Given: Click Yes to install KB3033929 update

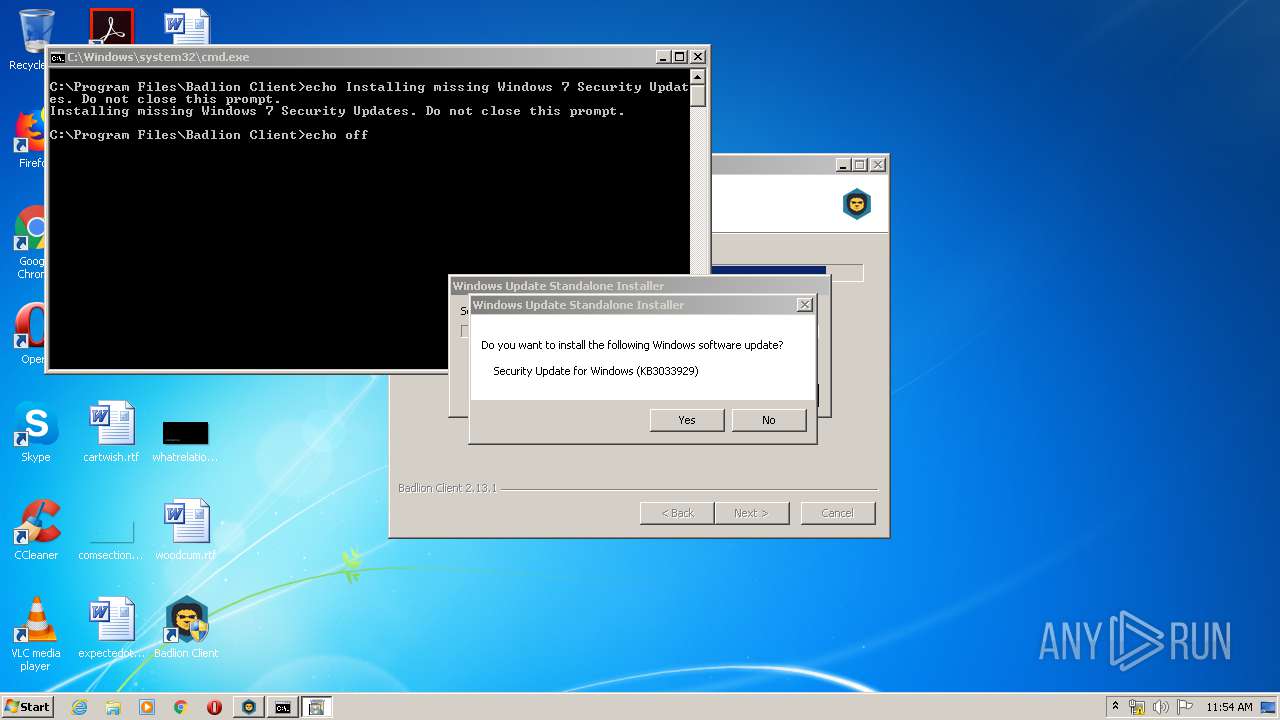Looking at the screenshot, I should [687, 420].
